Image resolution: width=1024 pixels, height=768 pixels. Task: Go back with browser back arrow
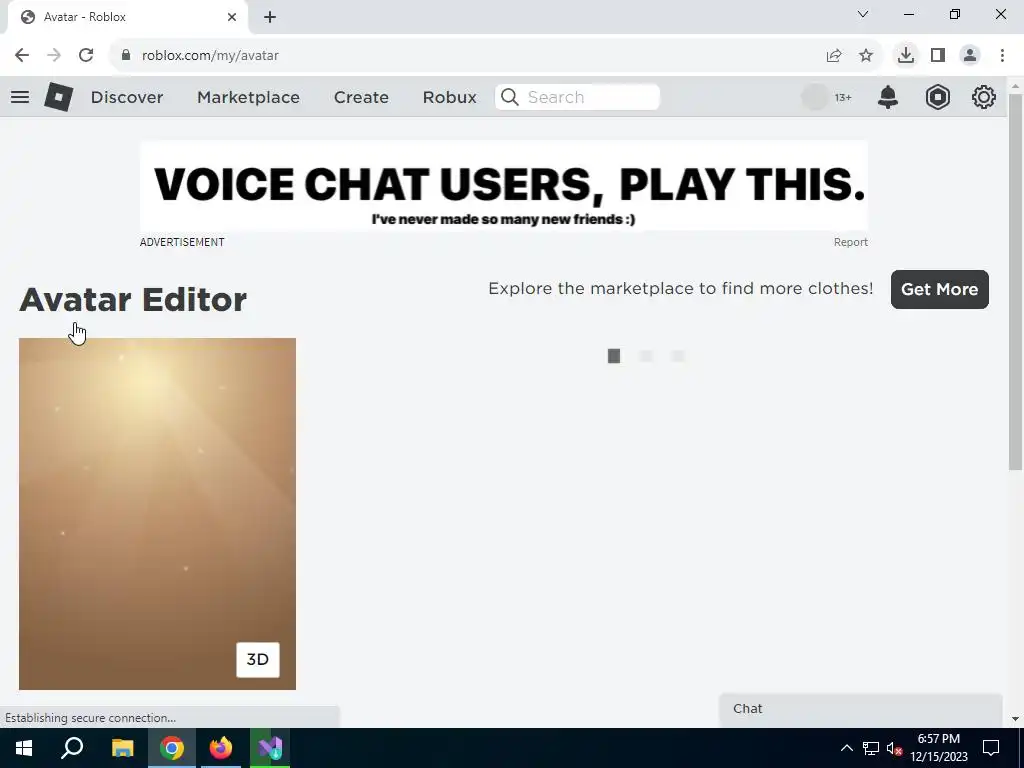pyautogui.click(x=22, y=56)
